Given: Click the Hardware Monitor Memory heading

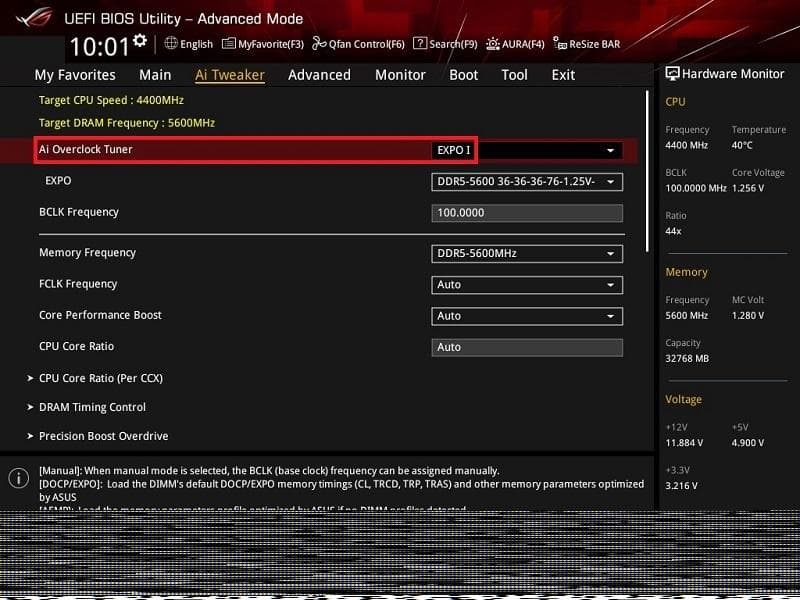Looking at the screenshot, I should click(x=686, y=272).
